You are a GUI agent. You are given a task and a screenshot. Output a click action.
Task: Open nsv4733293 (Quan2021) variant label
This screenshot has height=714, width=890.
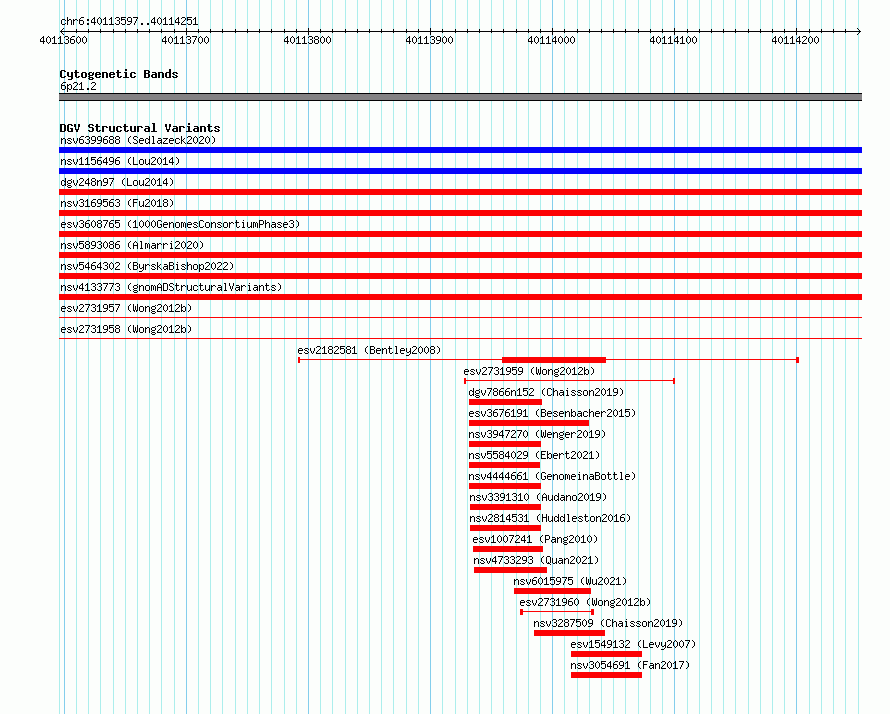click(x=536, y=560)
